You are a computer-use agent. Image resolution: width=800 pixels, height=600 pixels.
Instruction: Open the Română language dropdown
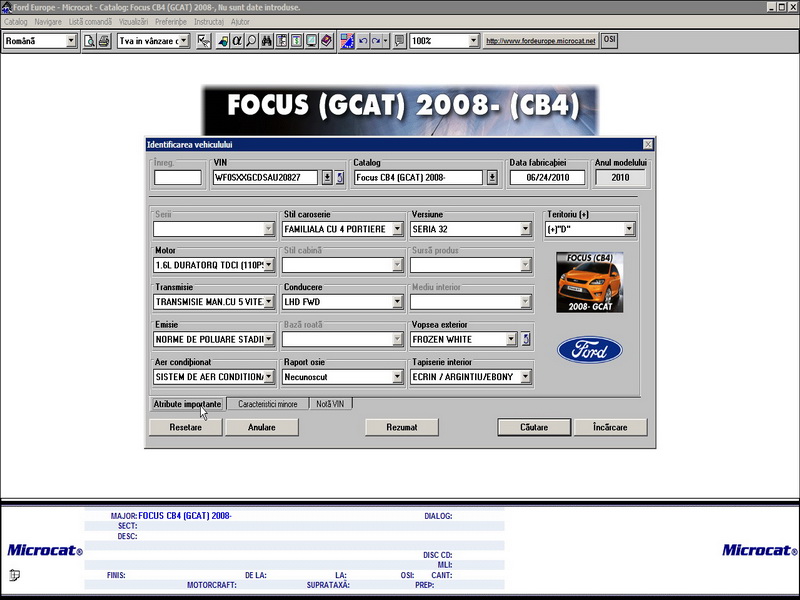71,41
